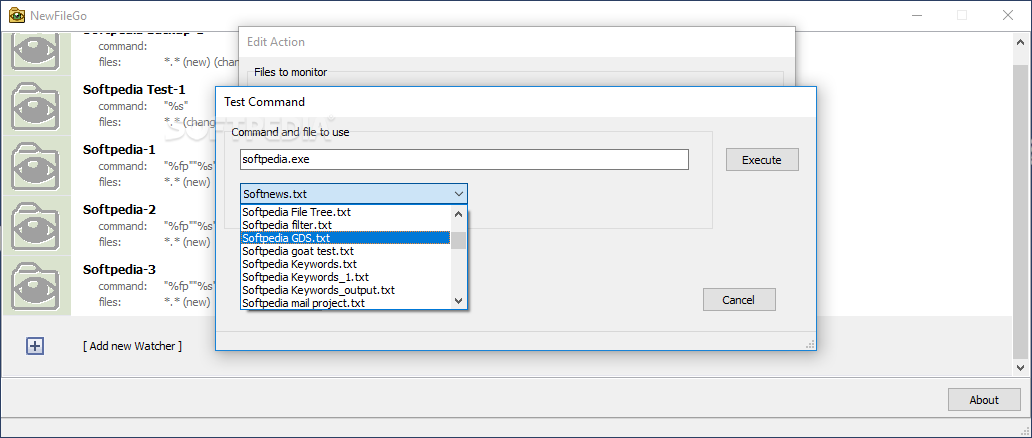The image size is (1032, 438).
Task: Click main window scroll up arrow
Action: [x=1021, y=42]
